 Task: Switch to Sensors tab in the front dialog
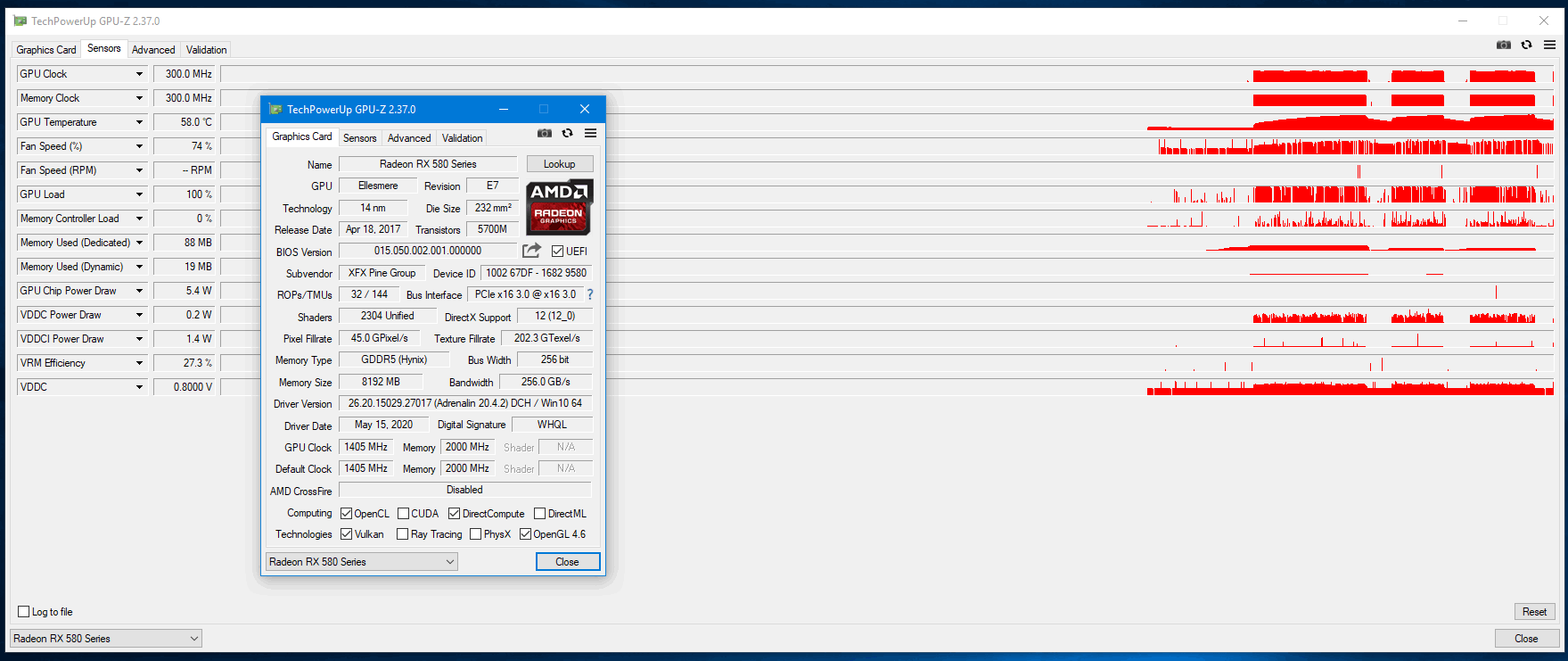[359, 138]
